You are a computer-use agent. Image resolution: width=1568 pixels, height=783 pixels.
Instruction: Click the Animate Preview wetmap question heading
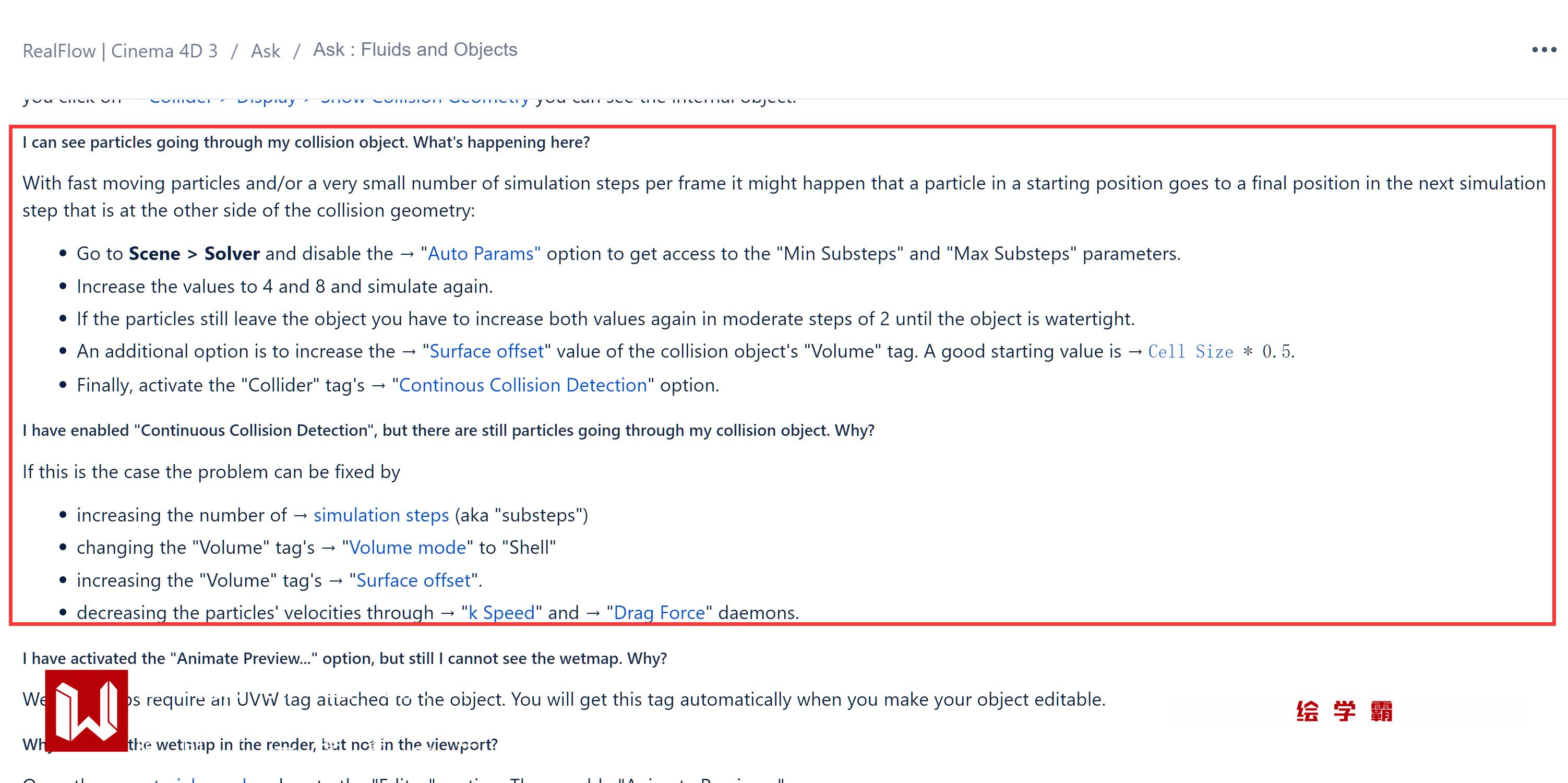(344, 658)
